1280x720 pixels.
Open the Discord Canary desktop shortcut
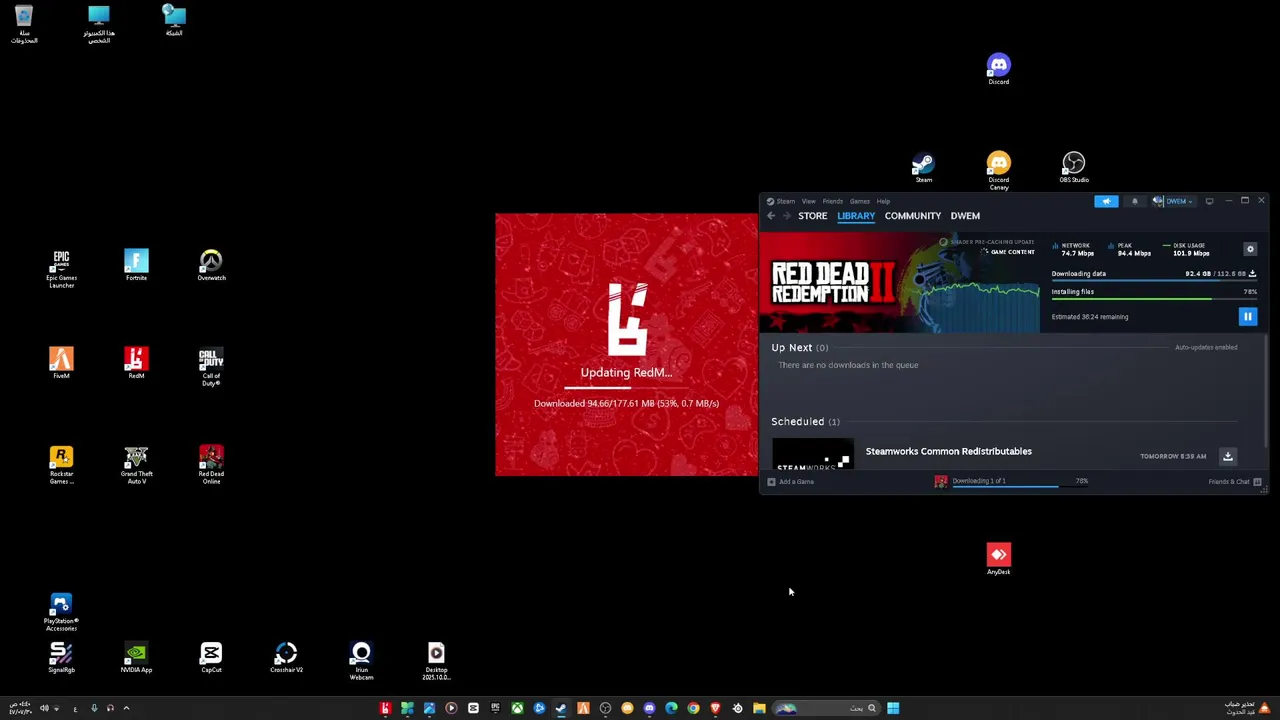[x=998, y=170]
